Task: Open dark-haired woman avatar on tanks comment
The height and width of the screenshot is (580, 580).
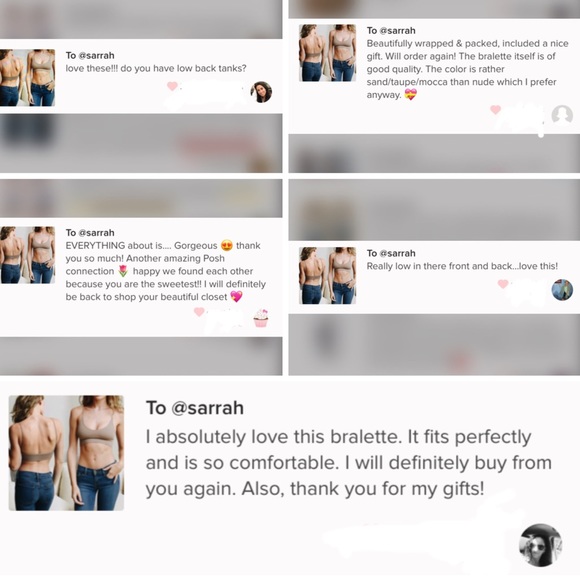Action: [x=261, y=92]
